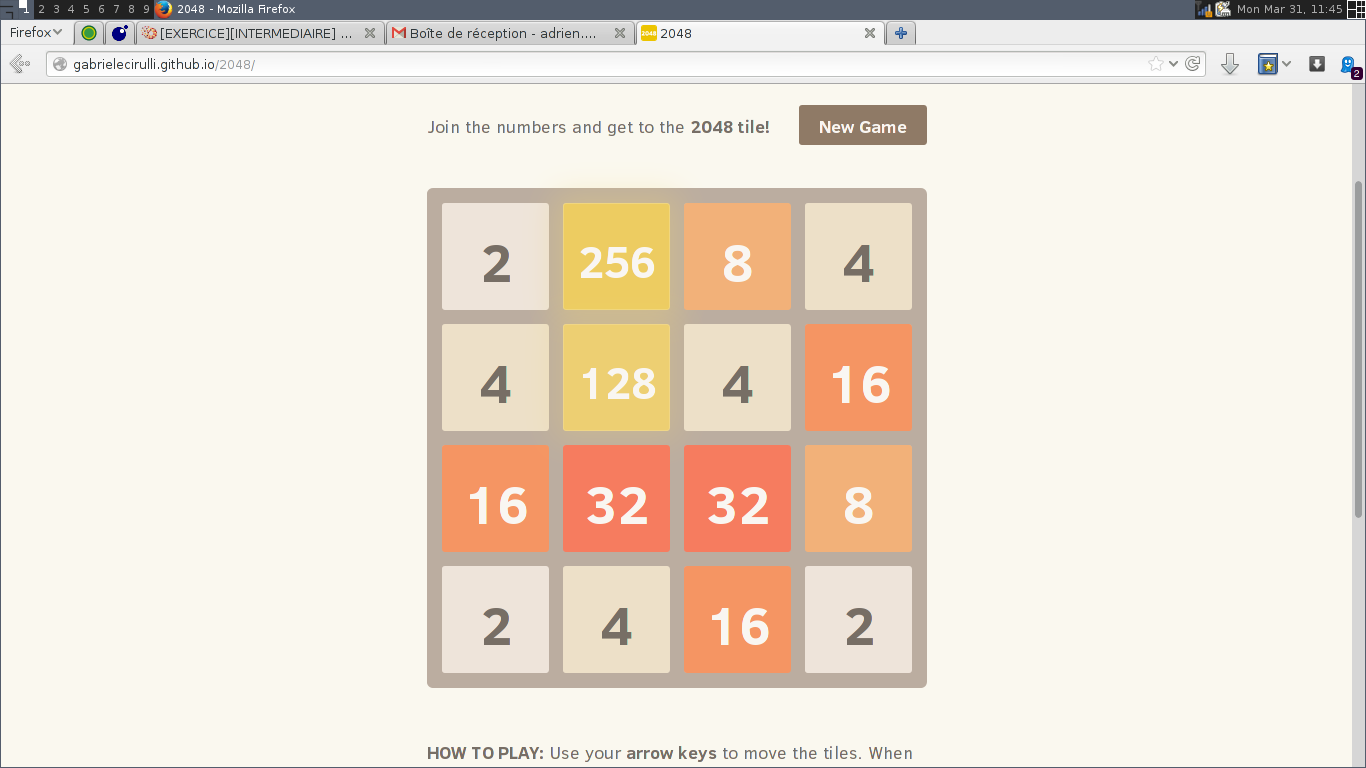Viewport: 1366px width, 768px height.
Task: Expand the chevron beside the bookmark star
Action: 1173,62
